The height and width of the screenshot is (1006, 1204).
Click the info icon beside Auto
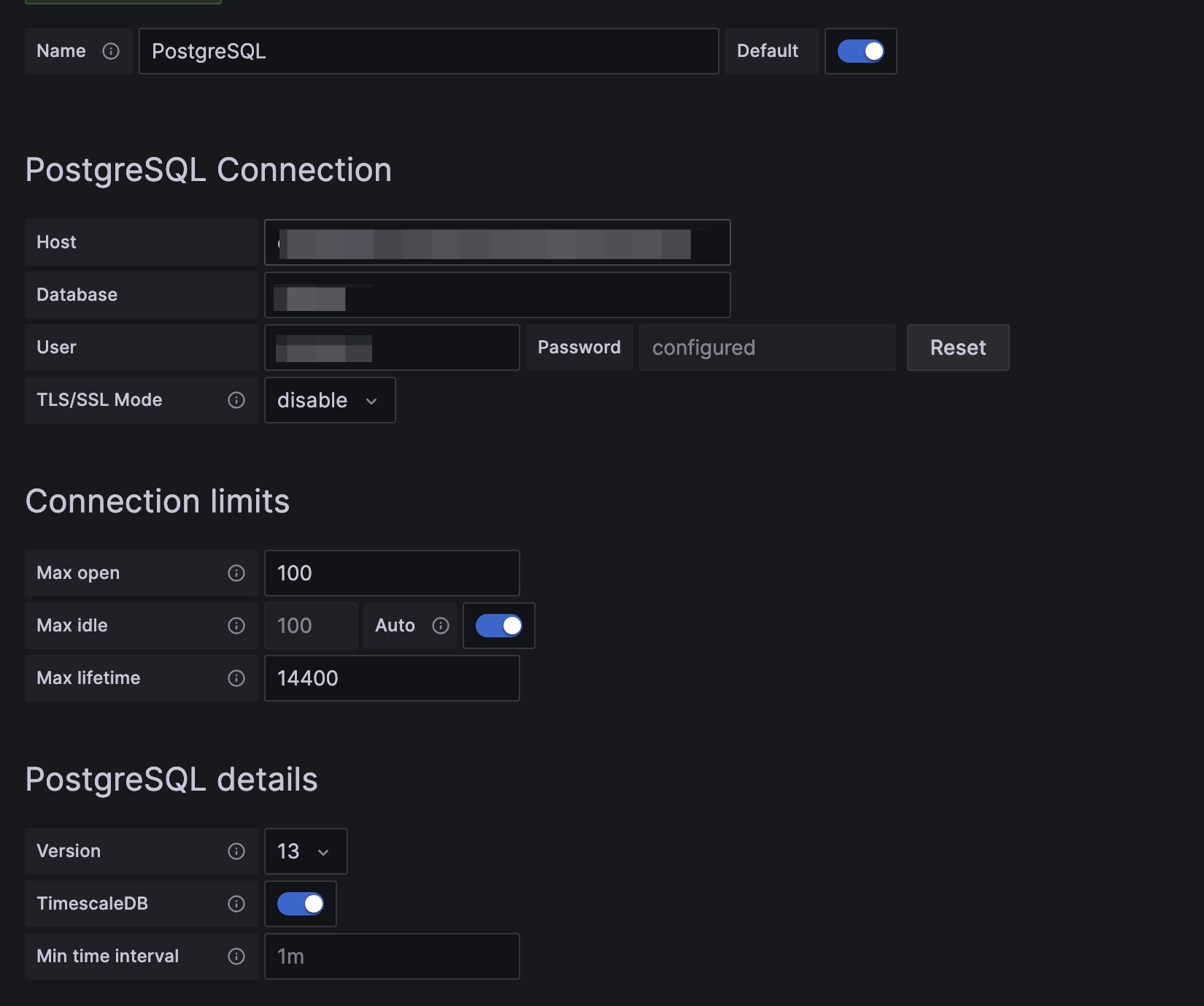[x=441, y=626]
